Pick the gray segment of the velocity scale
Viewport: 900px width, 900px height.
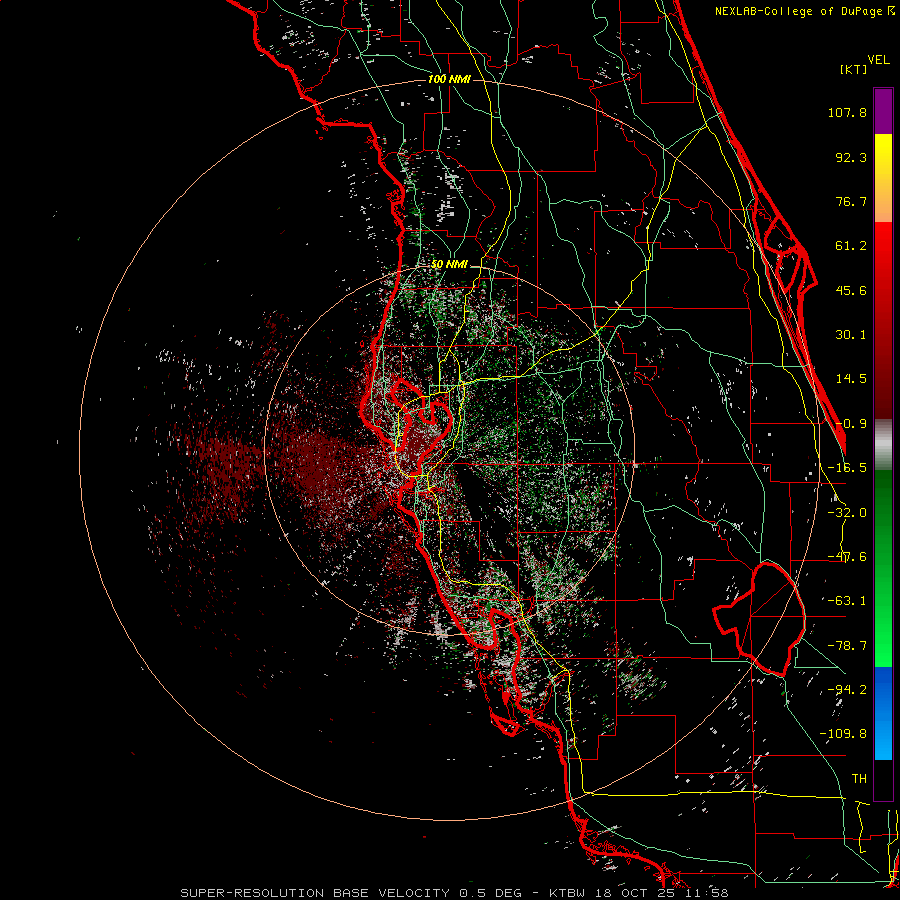(883, 444)
